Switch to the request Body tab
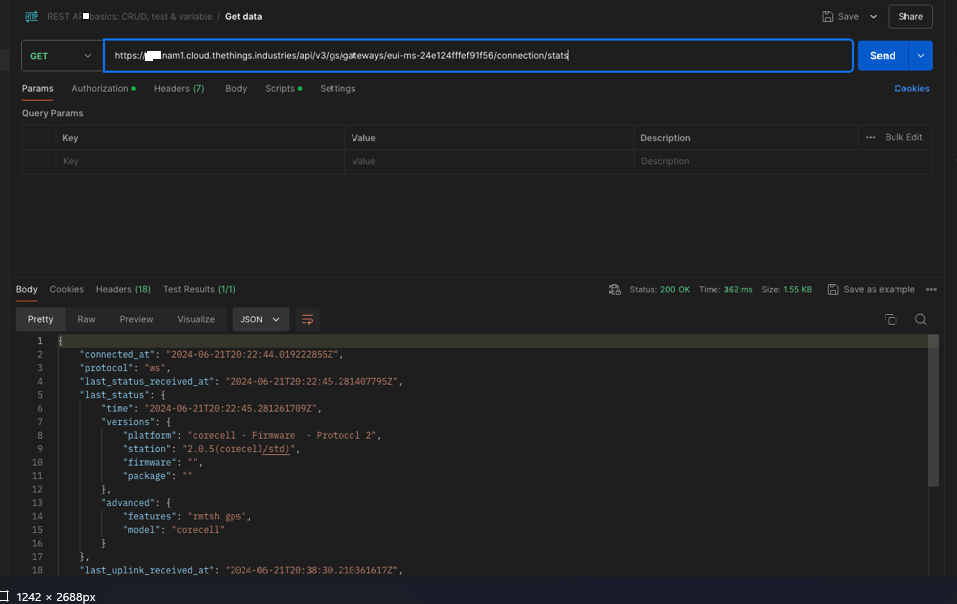Image resolution: width=957 pixels, height=604 pixels. 236,88
